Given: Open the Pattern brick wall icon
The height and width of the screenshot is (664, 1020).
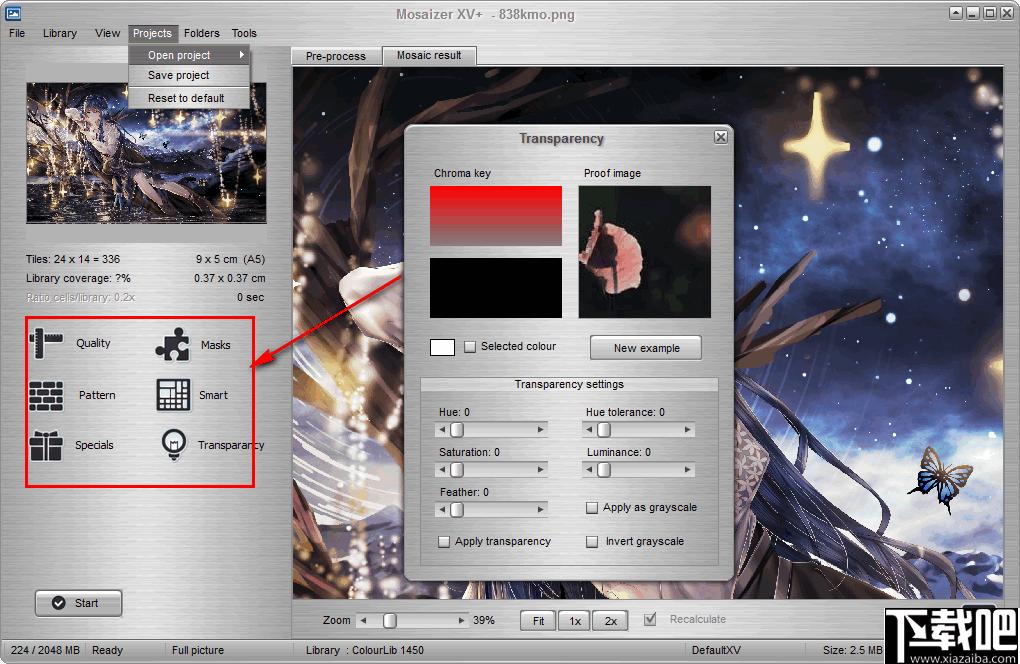Looking at the screenshot, I should click(46, 395).
